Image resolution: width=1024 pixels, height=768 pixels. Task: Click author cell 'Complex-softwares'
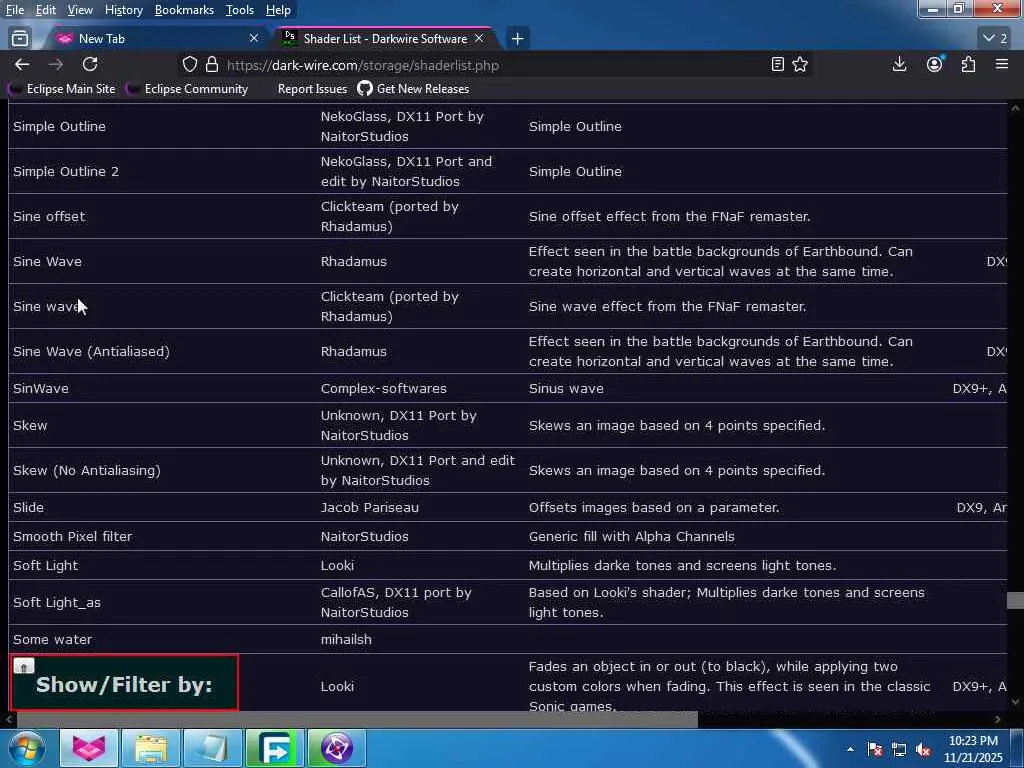click(x=383, y=389)
